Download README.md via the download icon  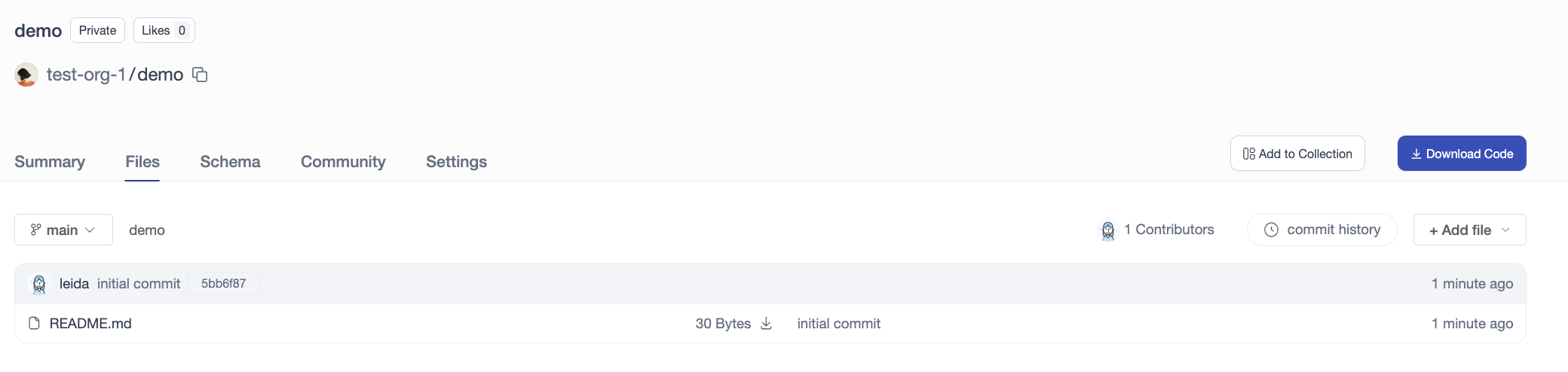[766, 323]
